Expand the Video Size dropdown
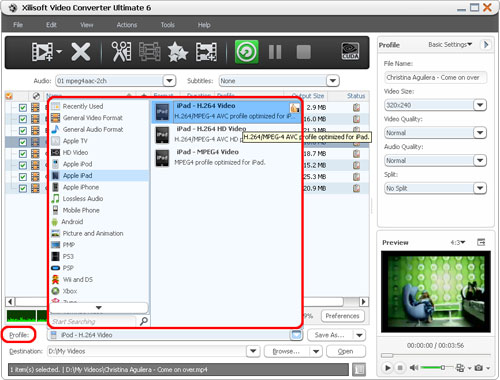 click(480, 105)
